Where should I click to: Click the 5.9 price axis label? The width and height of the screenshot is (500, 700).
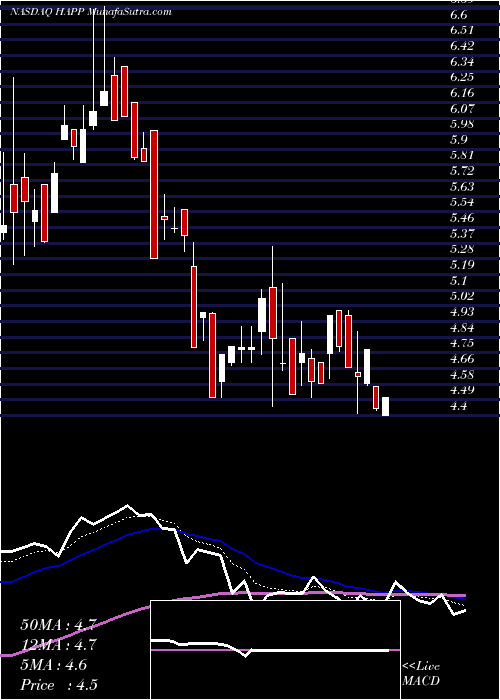pyautogui.click(x=460, y=140)
